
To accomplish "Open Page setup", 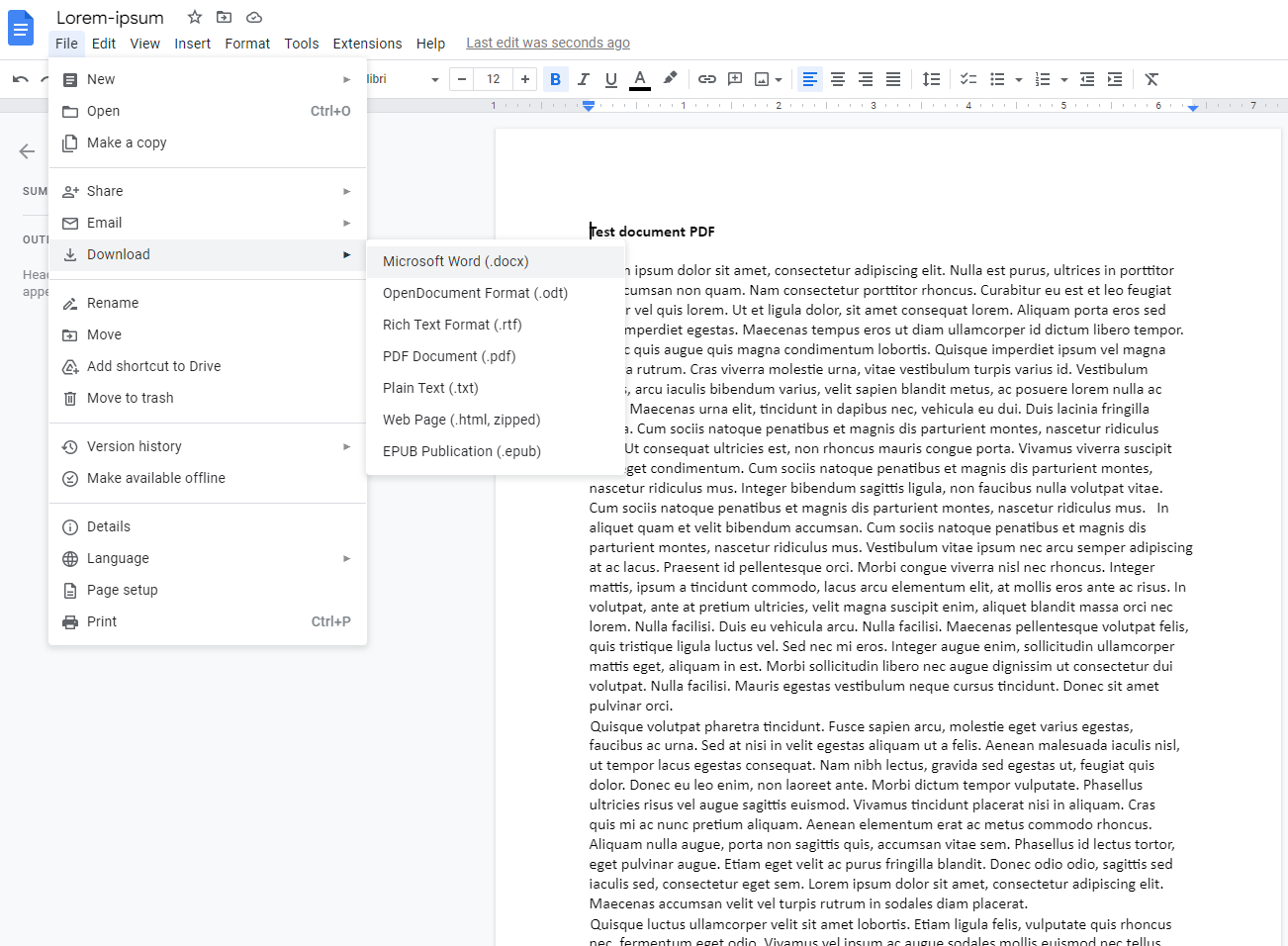I will tap(208, 590).
